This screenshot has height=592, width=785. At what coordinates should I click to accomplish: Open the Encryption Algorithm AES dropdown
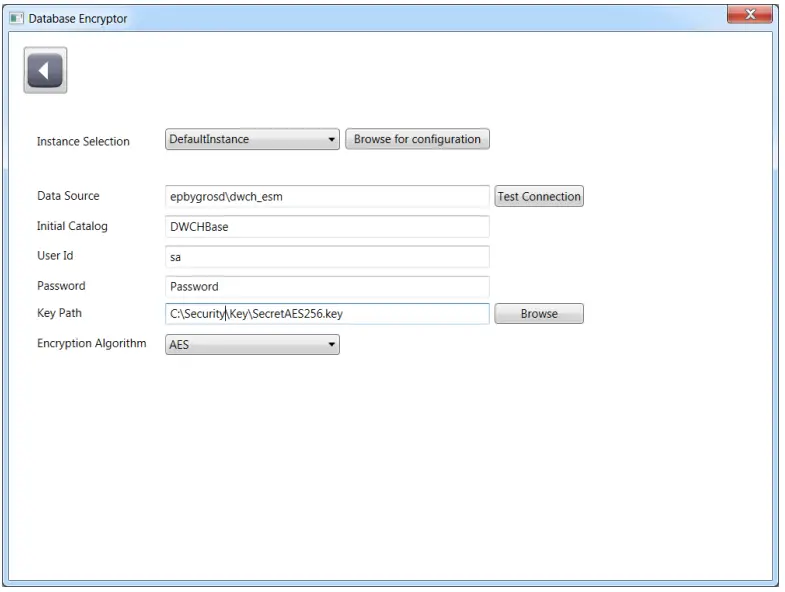tap(252, 345)
